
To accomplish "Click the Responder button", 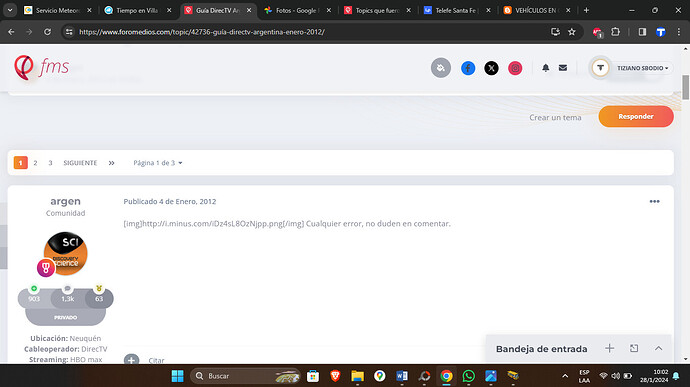I will pos(636,117).
